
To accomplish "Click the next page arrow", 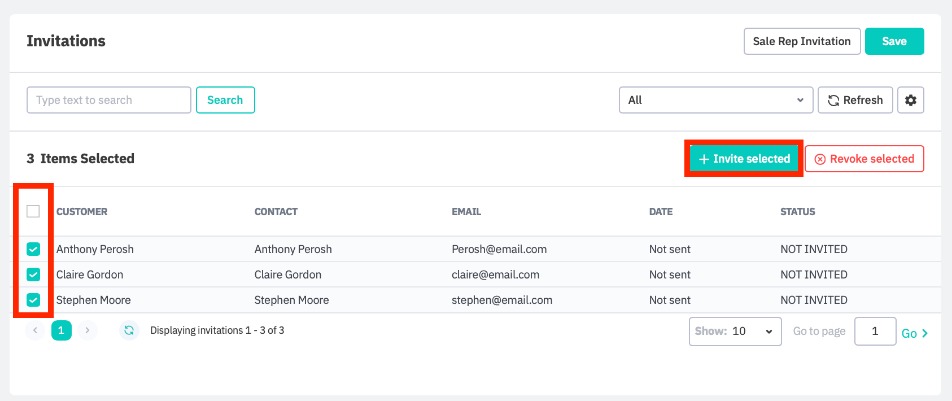I will tap(87, 330).
